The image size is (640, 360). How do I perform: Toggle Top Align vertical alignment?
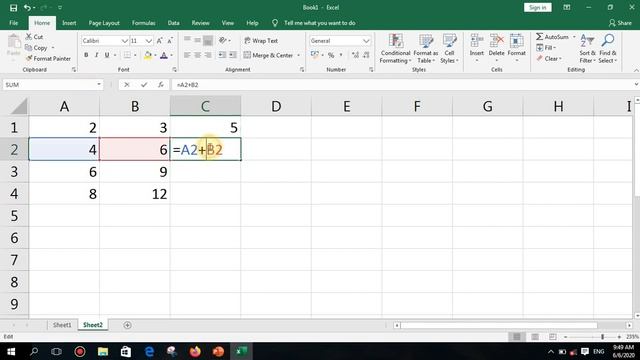click(187, 40)
